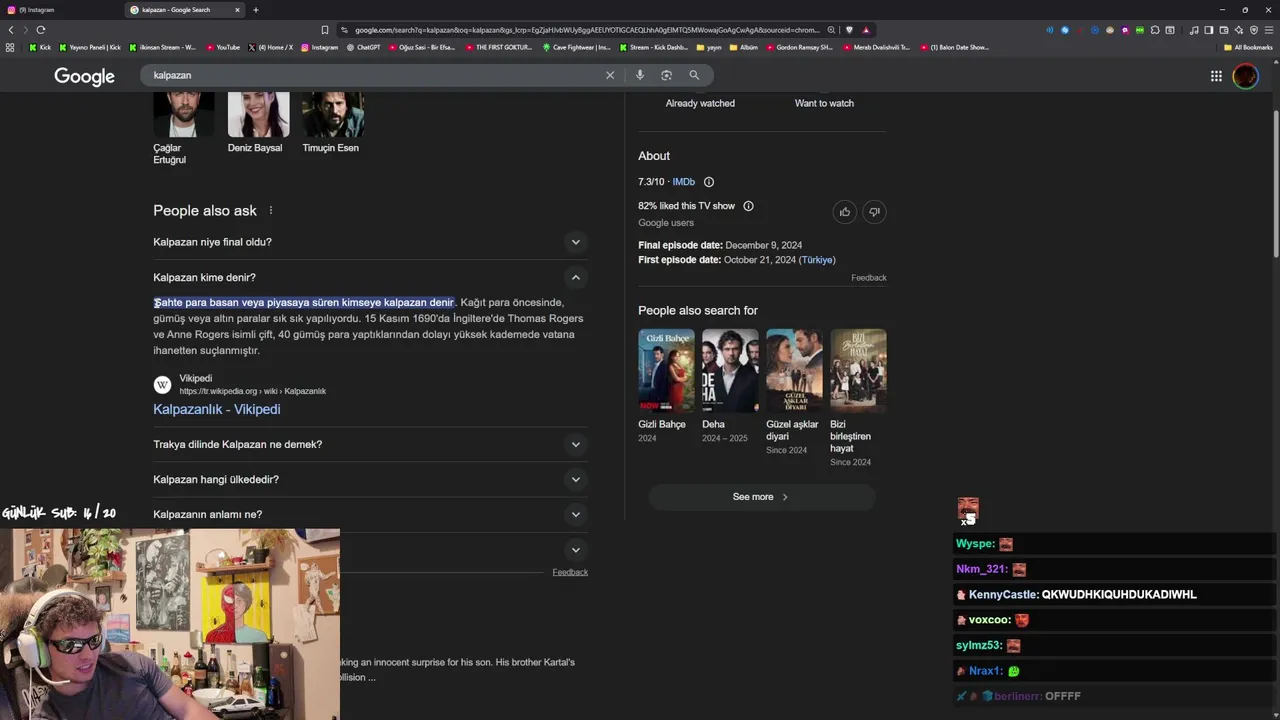Open the Google apps grid
1280x720 pixels.
tap(1216, 76)
